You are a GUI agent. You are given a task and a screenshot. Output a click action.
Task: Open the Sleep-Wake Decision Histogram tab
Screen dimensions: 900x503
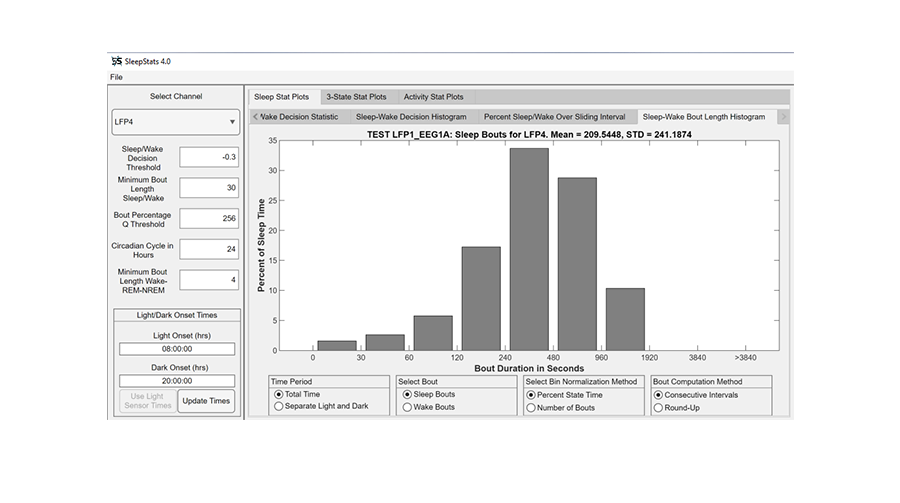[x=410, y=117]
